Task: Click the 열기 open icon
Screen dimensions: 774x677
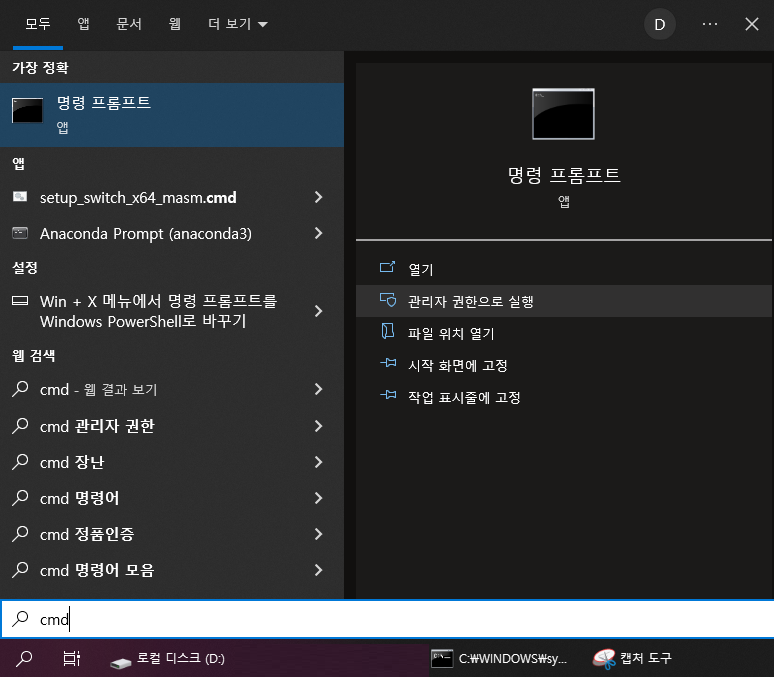Action: (x=387, y=267)
